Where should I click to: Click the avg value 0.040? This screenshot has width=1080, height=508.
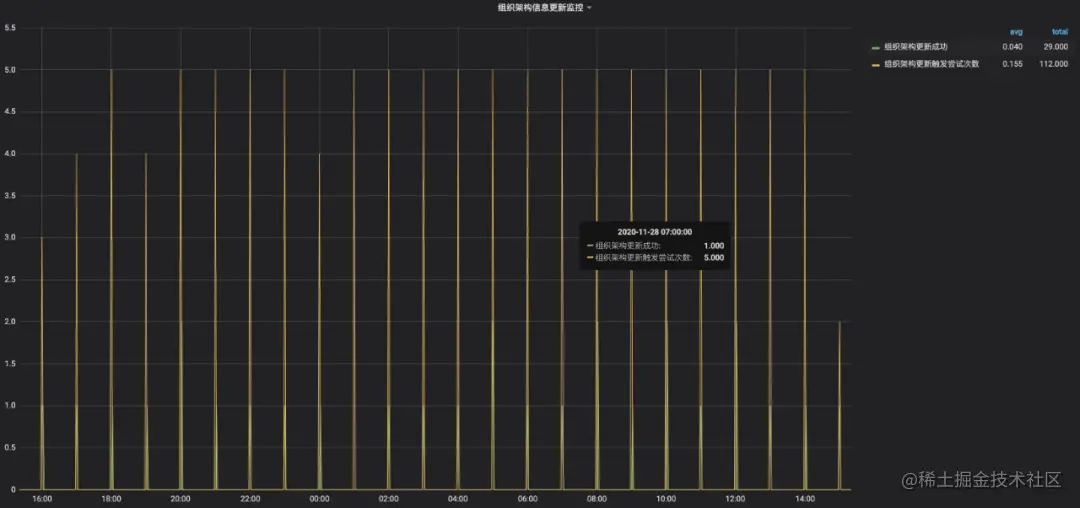pos(1012,47)
